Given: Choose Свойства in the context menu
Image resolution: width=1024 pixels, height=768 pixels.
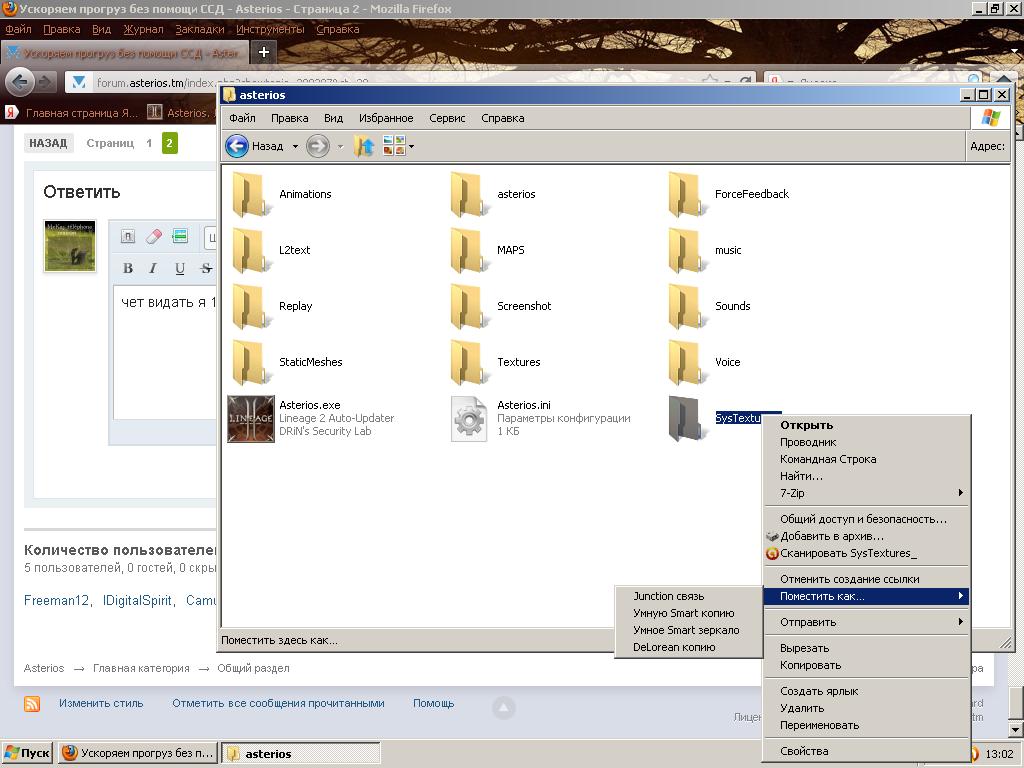Looking at the screenshot, I should click(804, 751).
